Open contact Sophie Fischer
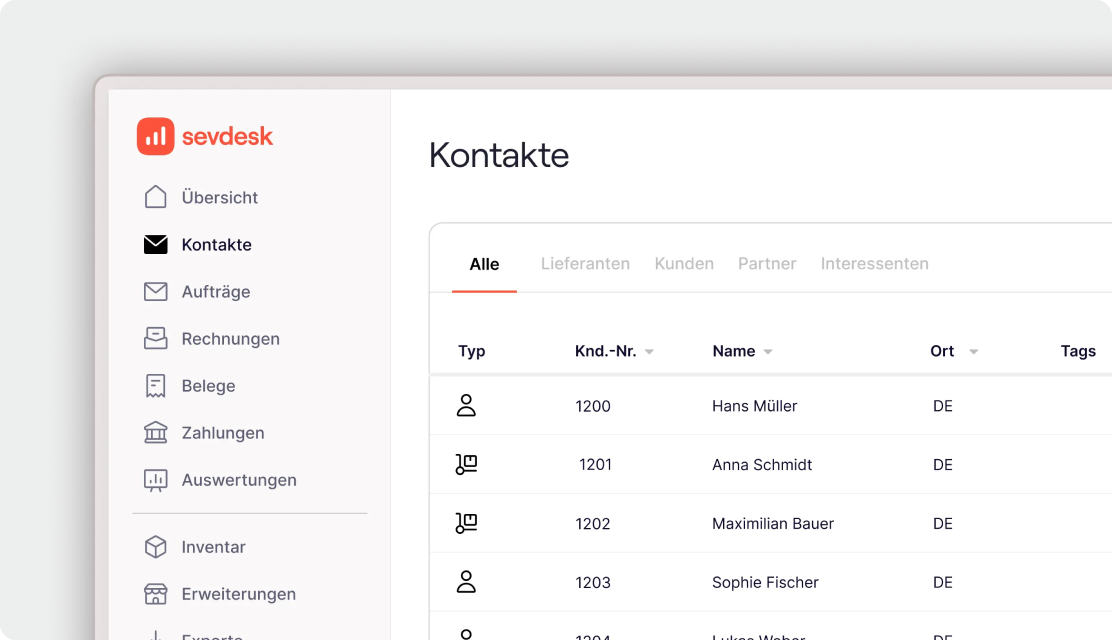 click(x=765, y=583)
